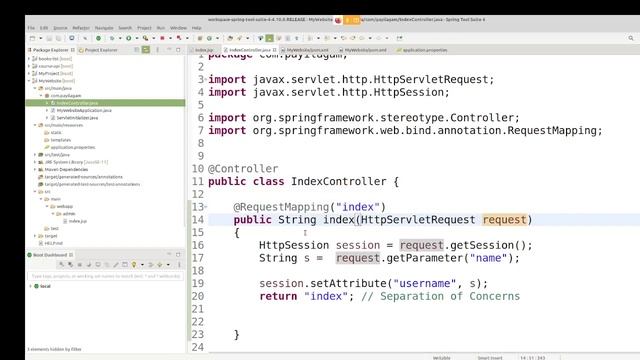The width and height of the screenshot is (640, 360).
Task: Click the toolbar Search magnifier at far right
Action: (631, 38)
